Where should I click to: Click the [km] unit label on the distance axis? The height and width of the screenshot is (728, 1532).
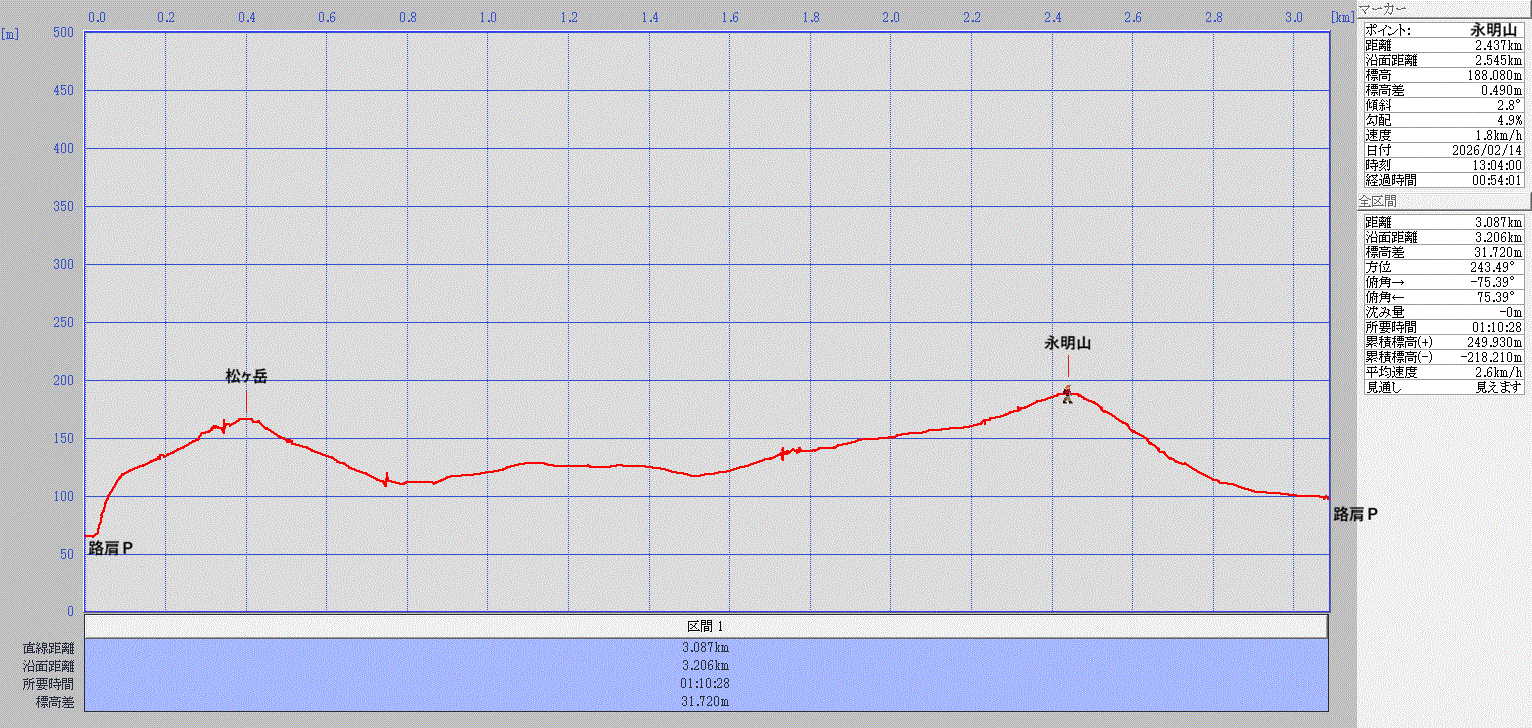click(1341, 17)
